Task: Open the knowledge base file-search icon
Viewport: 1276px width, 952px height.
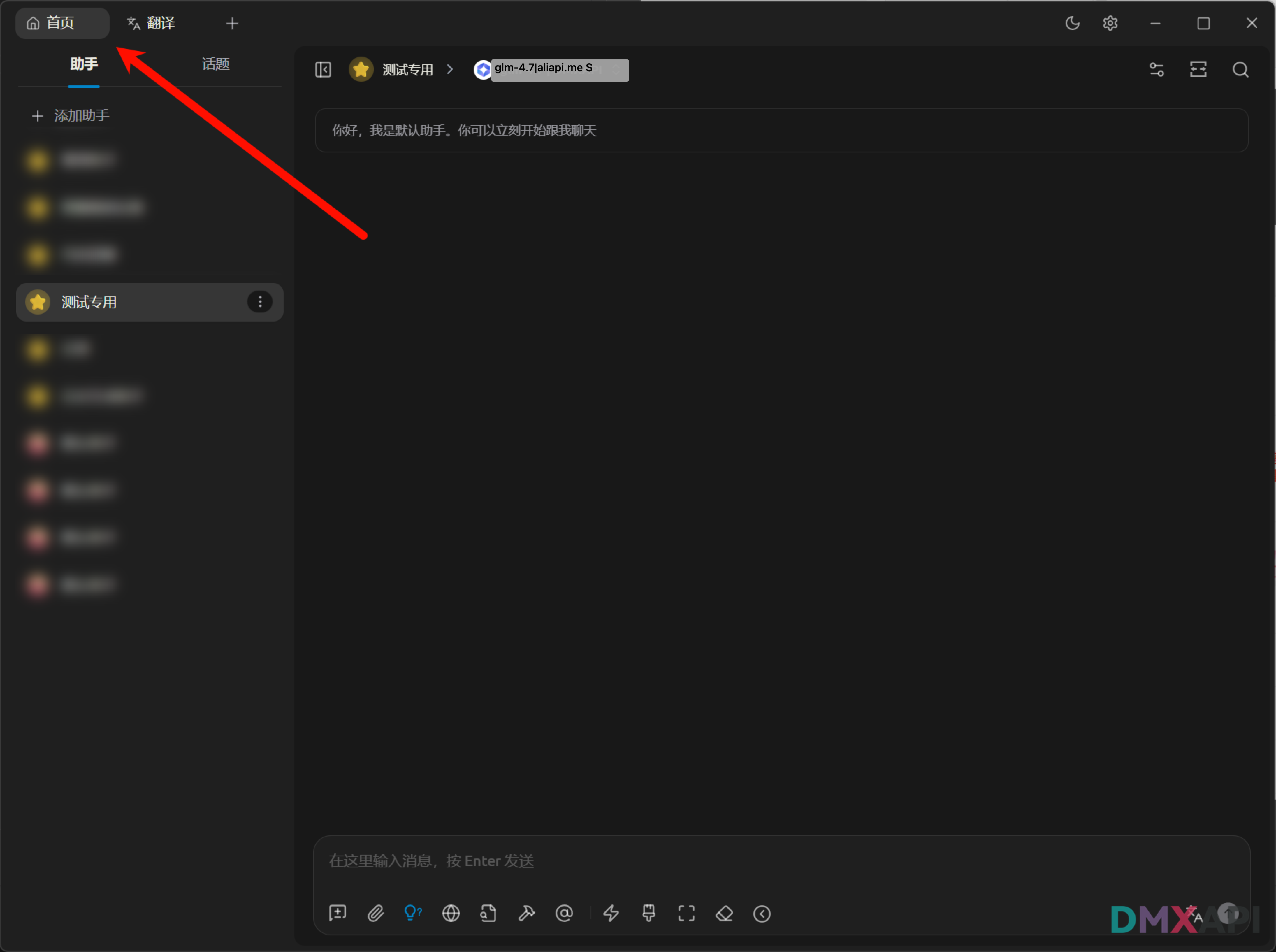Action: [x=488, y=913]
